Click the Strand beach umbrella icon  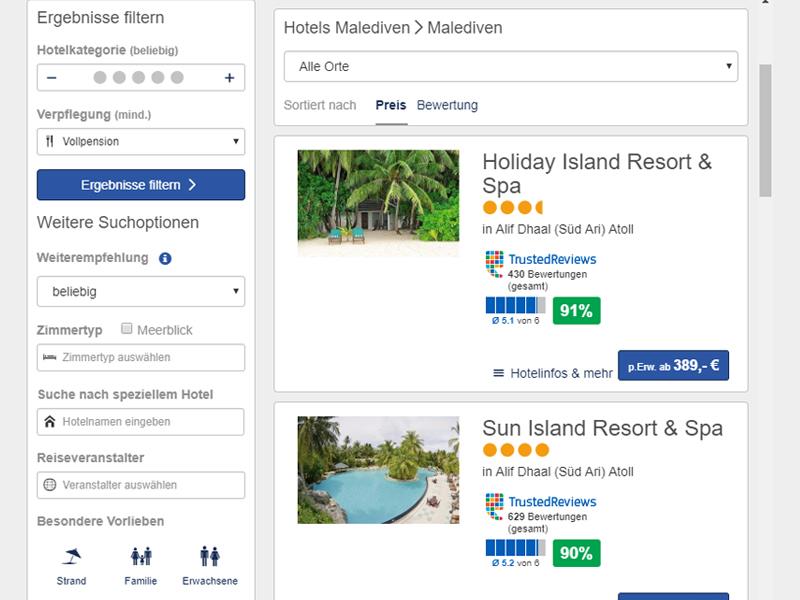(71, 556)
